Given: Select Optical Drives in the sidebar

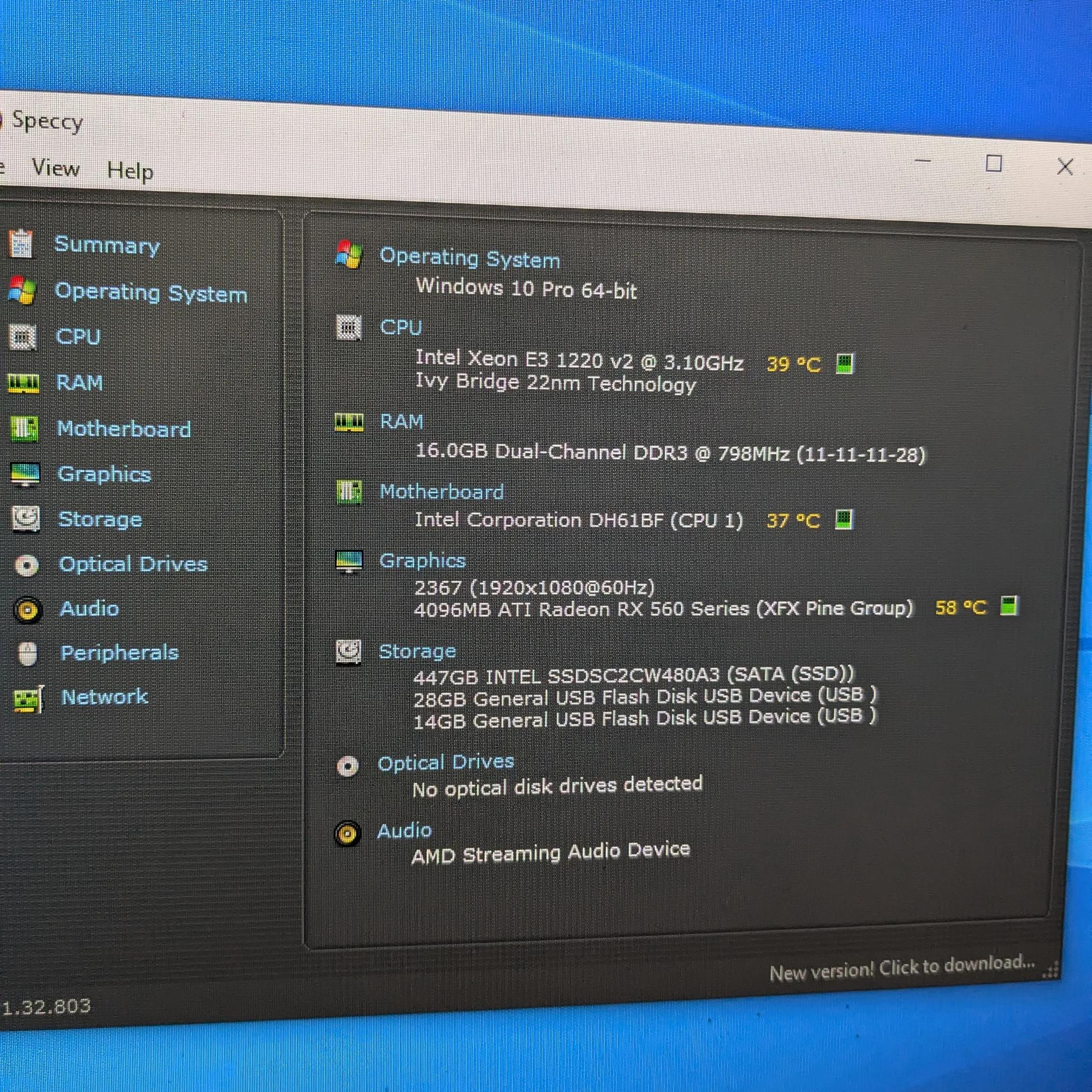Looking at the screenshot, I should point(133,564).
